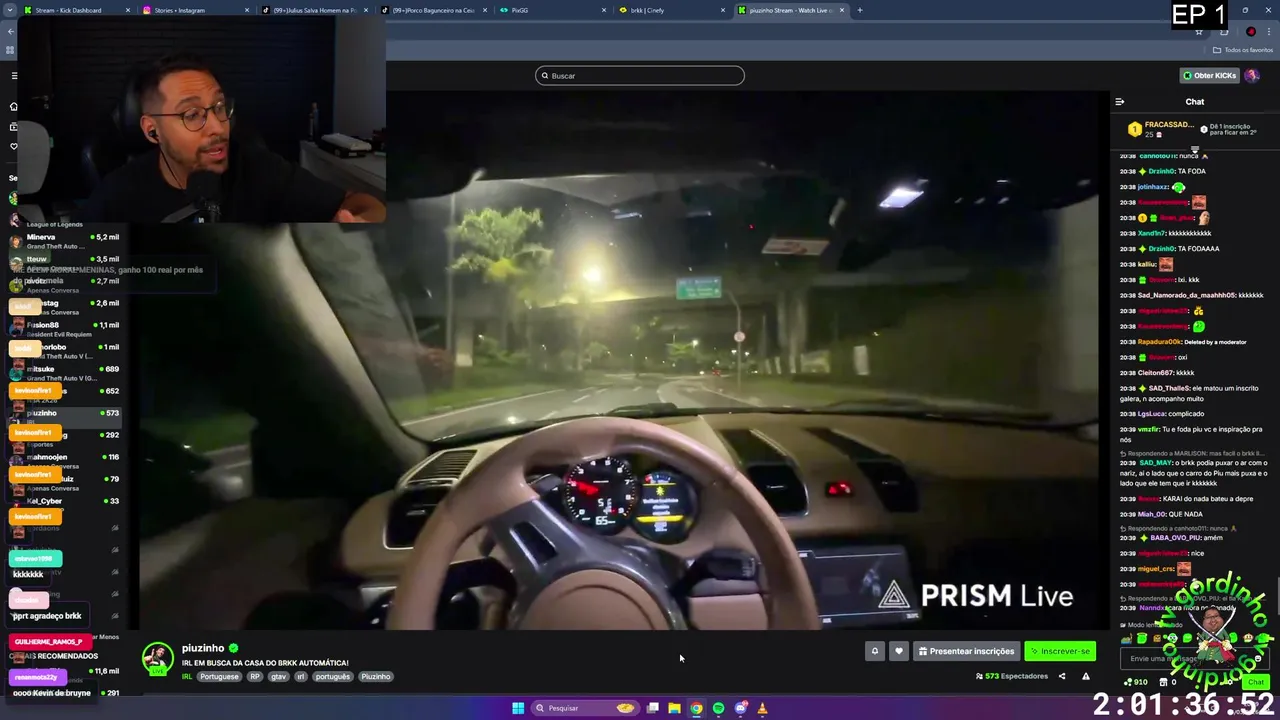Click the IRL category link
This screenshot has width=1280, height=720.
187,677
